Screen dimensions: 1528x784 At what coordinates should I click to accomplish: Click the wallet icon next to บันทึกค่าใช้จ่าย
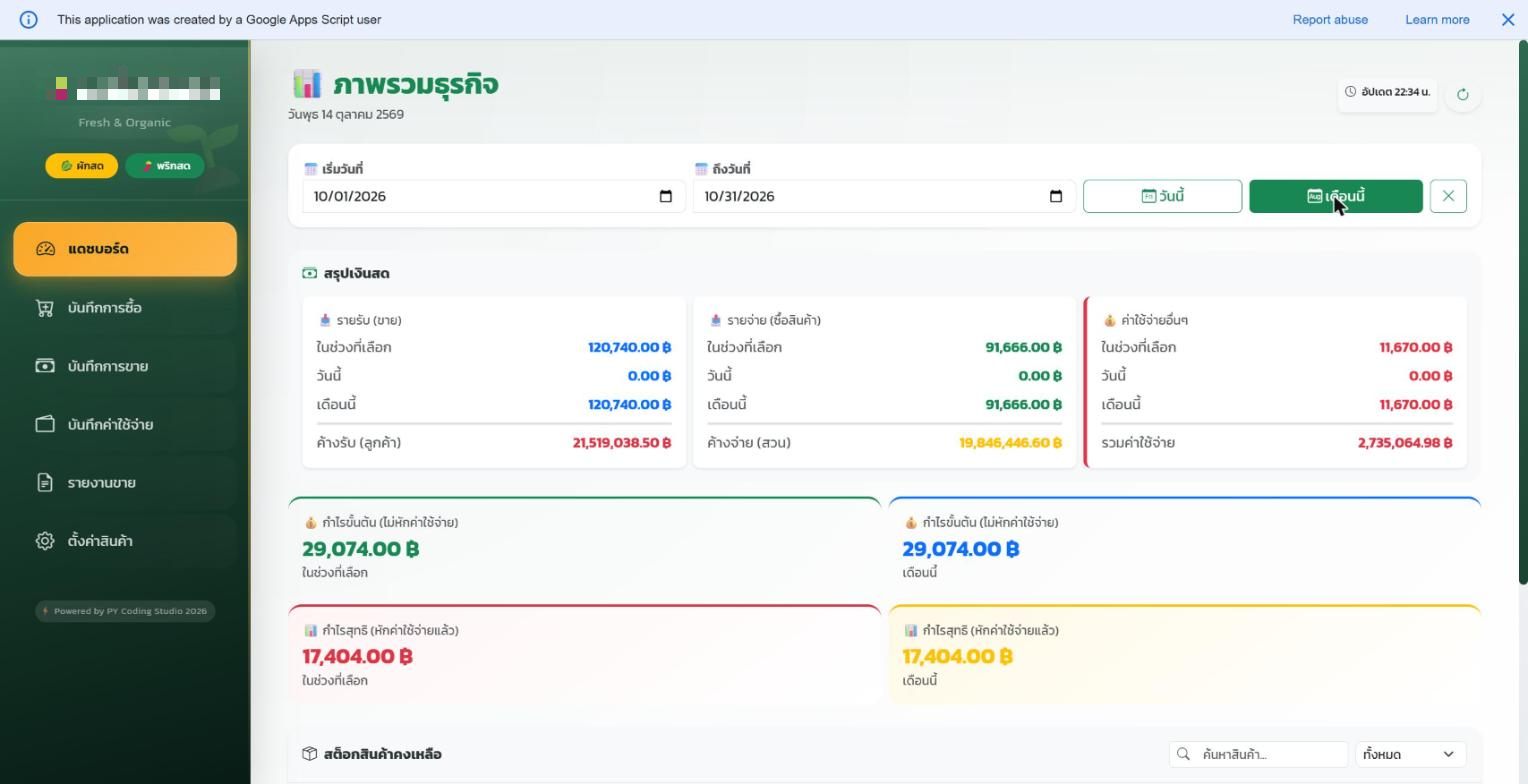(x=45, y=424)
